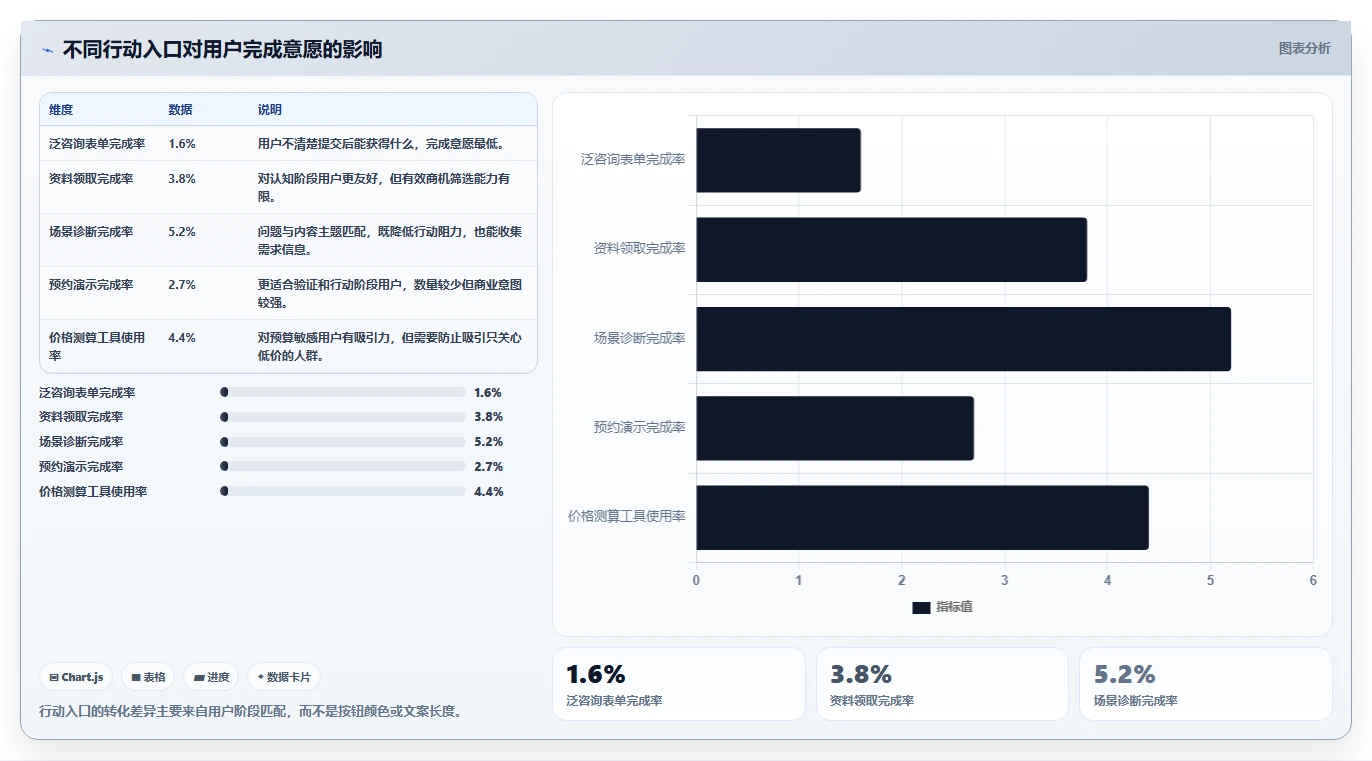The height and width of the screenshot is (761, 1372).
Task: Click the 预约演示完成率 chart bar
Action: coord(835,428)
